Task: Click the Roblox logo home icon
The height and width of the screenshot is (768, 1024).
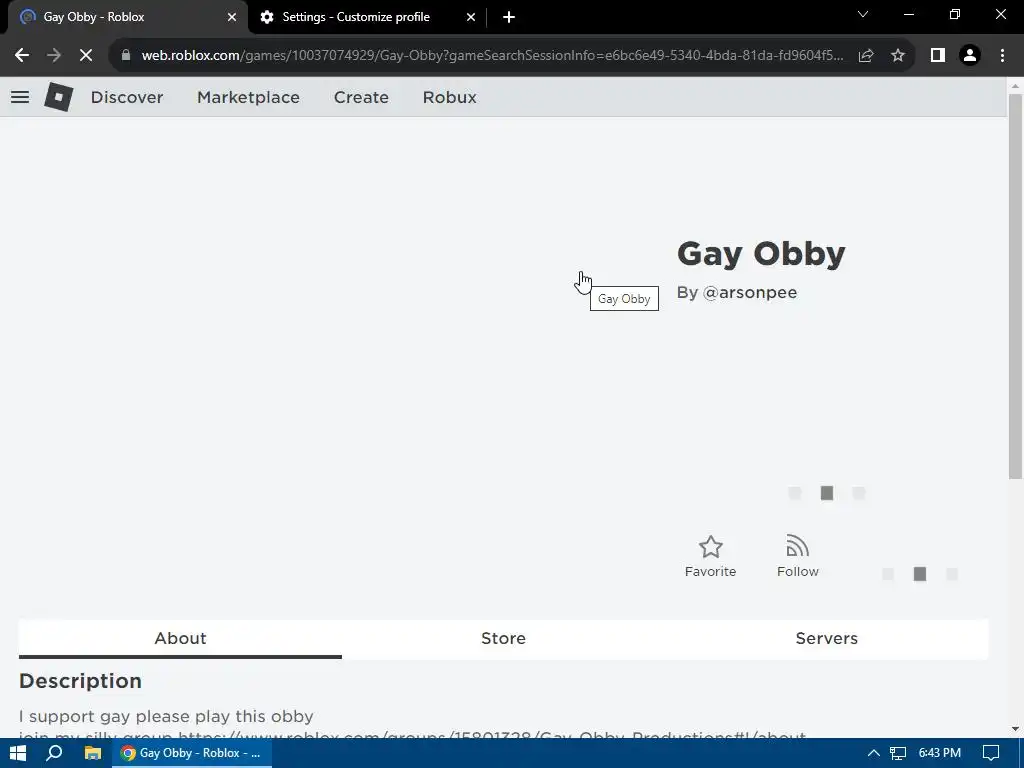Action: pyautogui.click(x=58, y=97)
